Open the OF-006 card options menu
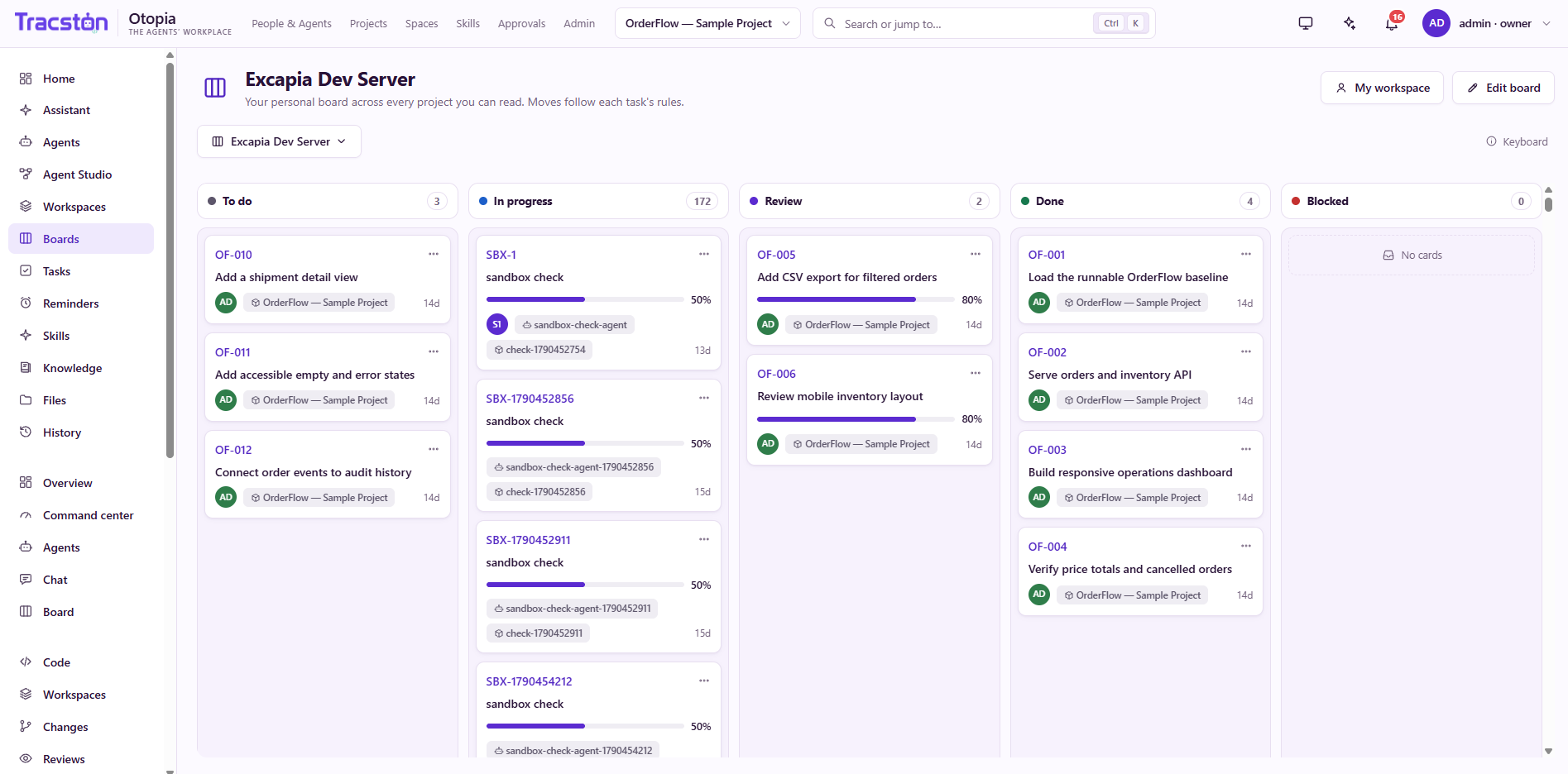This screenshot has width=1568, height=774. click(x=976, y=373)
